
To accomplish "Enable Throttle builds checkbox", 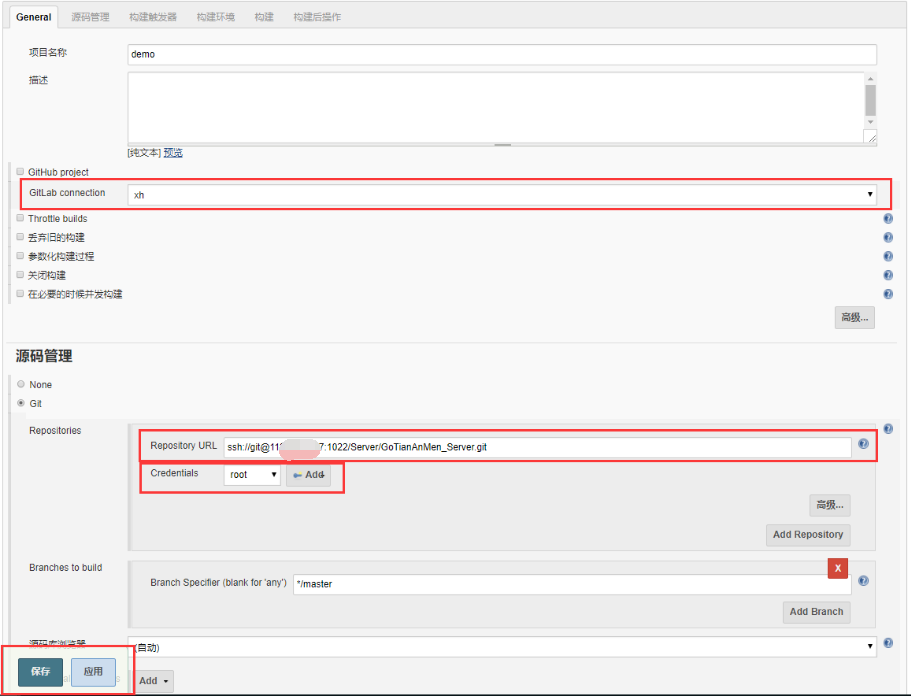I will pos(20,218).
